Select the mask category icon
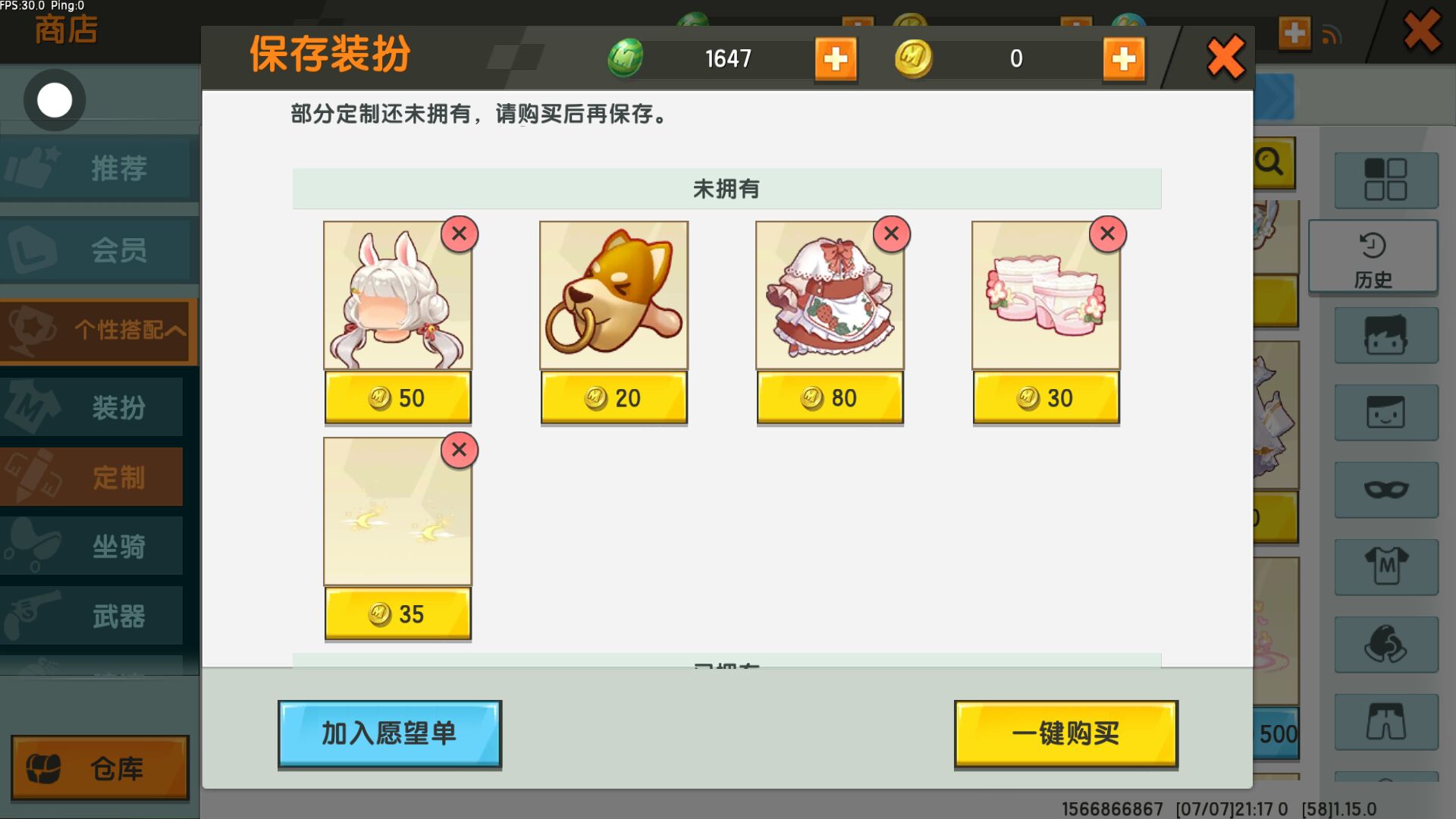The height and width of the screenshot is (819, 1456). point(1386,490)
